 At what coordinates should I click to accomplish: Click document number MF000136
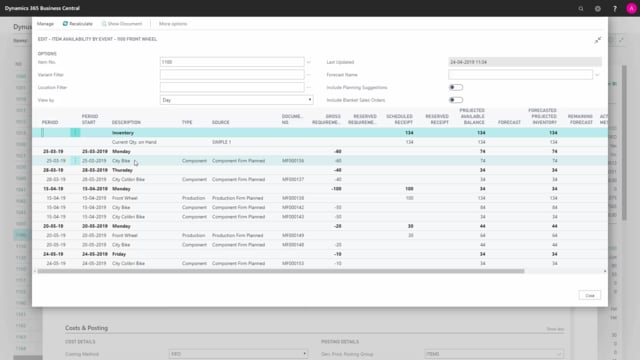293,161
